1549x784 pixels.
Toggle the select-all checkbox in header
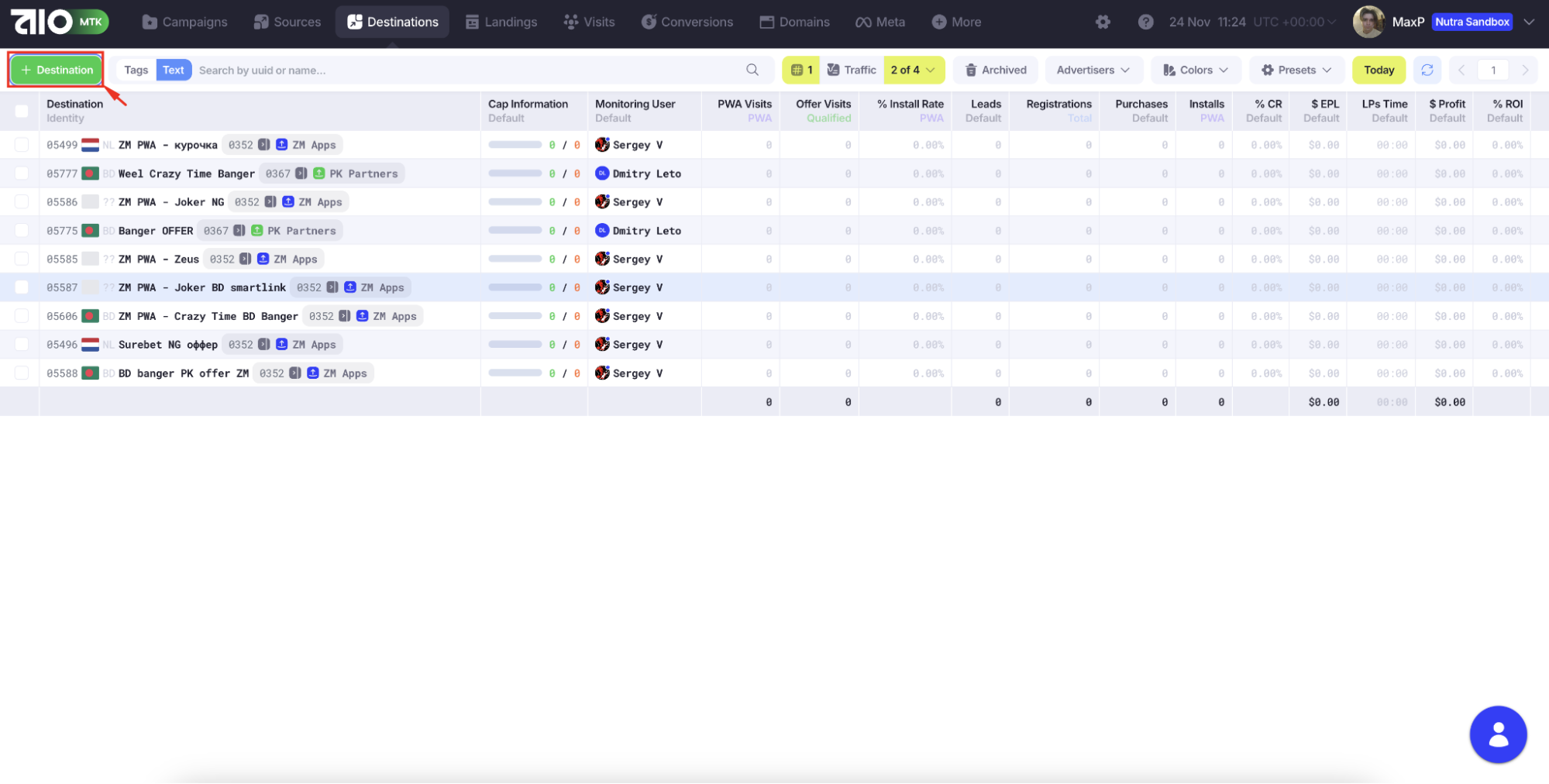coord(22,111)
